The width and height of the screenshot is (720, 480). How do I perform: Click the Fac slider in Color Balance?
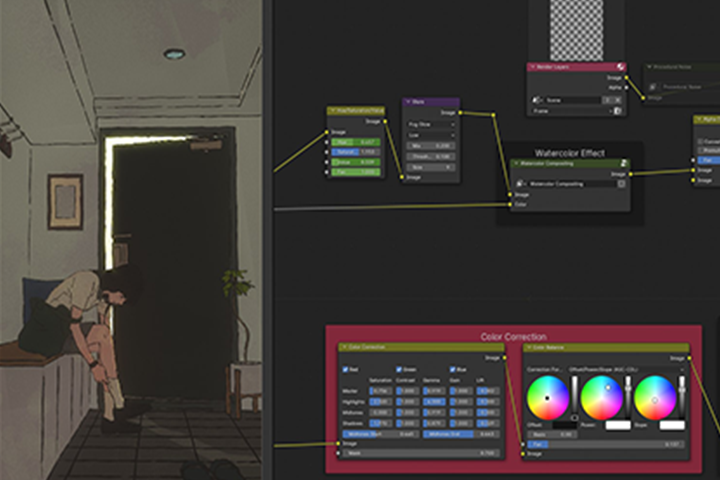coord(606,445)
